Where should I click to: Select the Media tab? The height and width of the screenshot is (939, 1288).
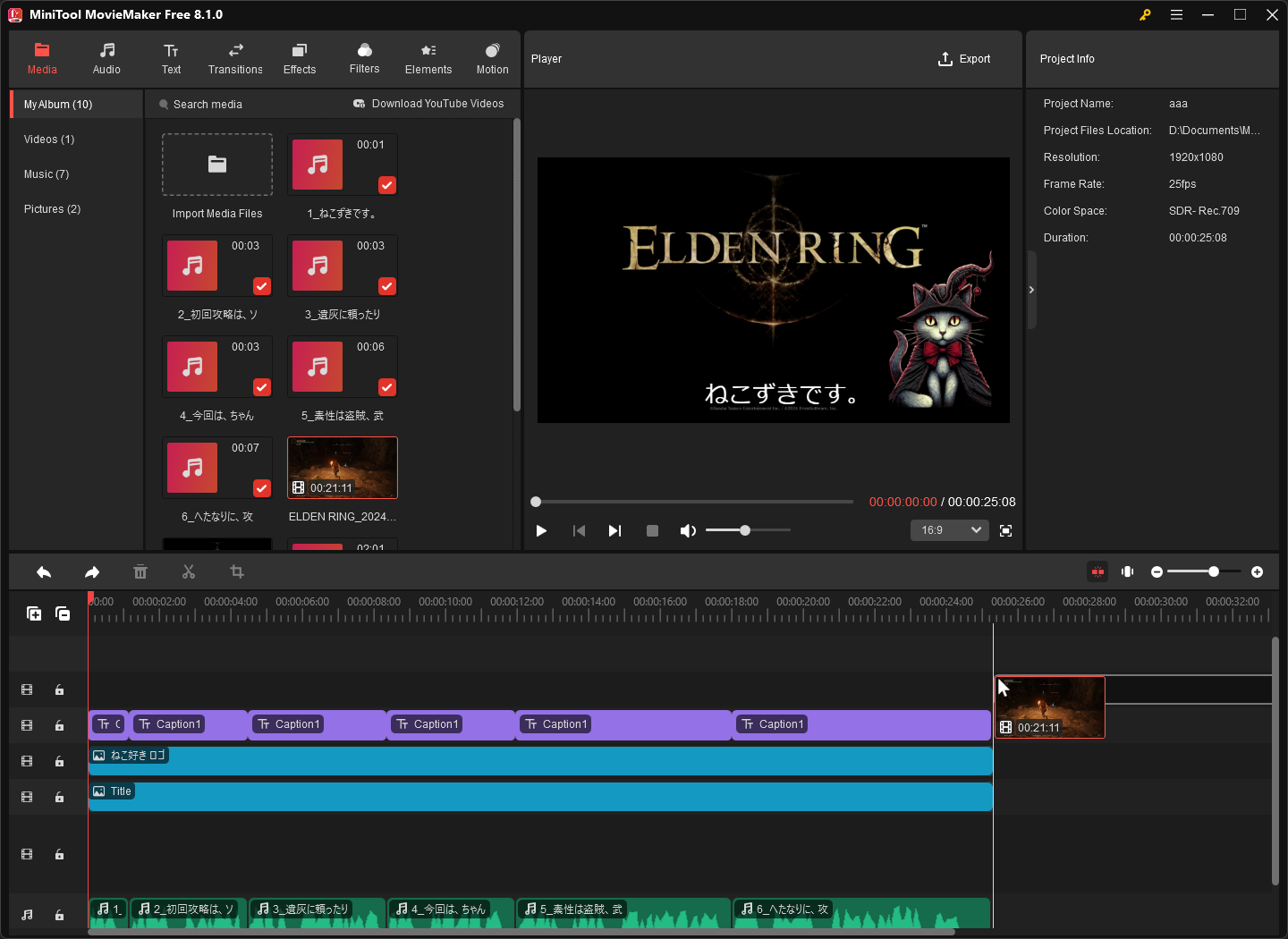[42, 59]
